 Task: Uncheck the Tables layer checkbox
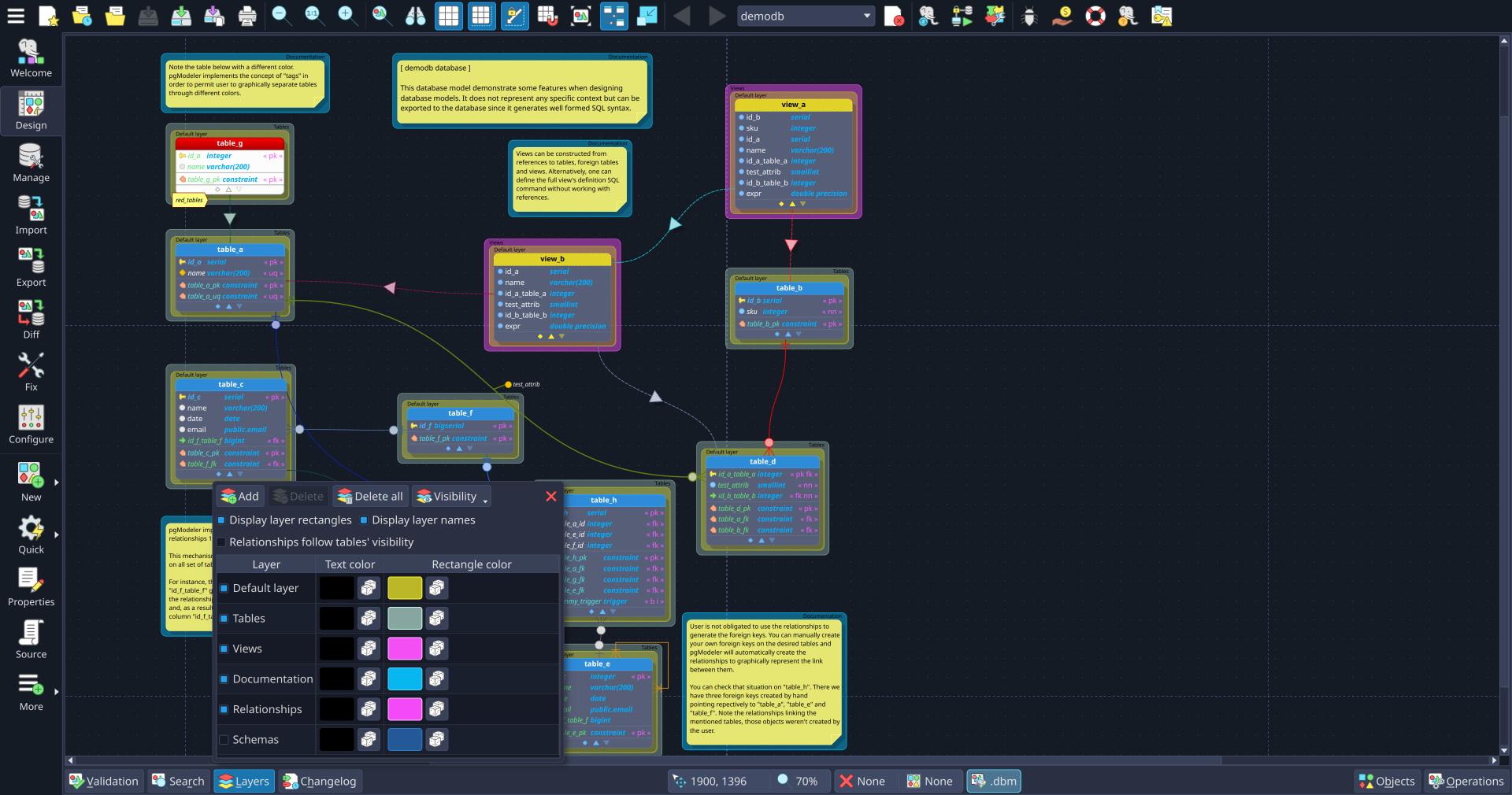tap(224, 619)
